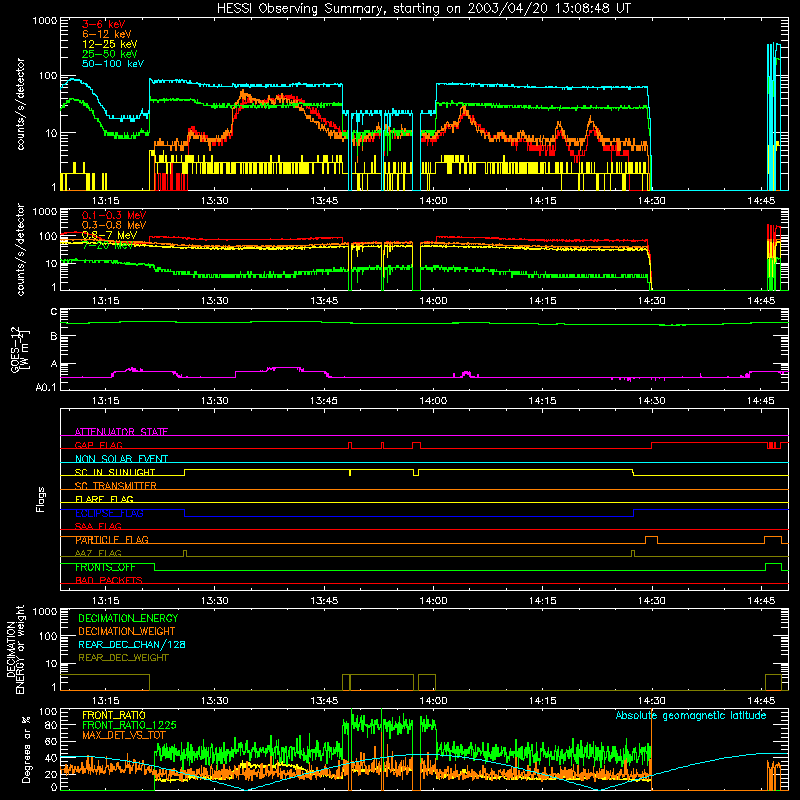
Task: Click the vertical Flags axis title
Action: click(x=41, y=499)
